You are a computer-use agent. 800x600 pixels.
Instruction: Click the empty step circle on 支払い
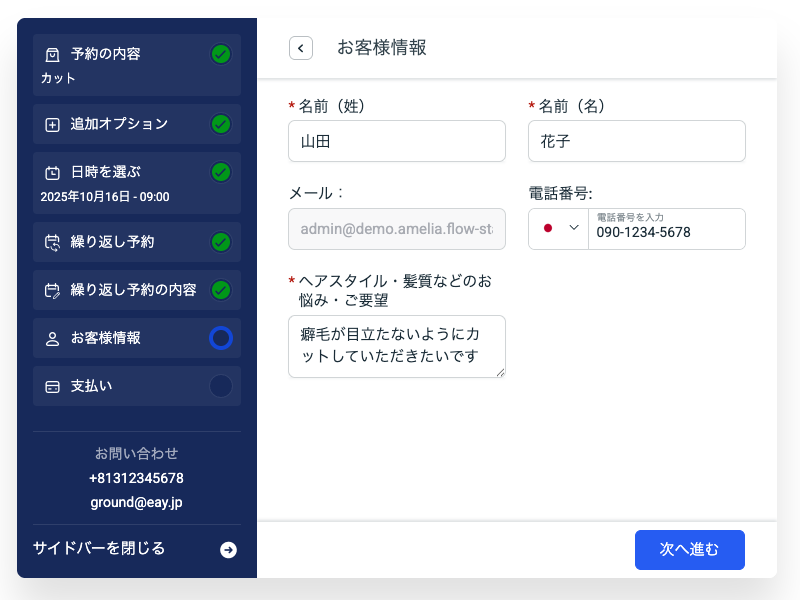click(x=221, y=386)
